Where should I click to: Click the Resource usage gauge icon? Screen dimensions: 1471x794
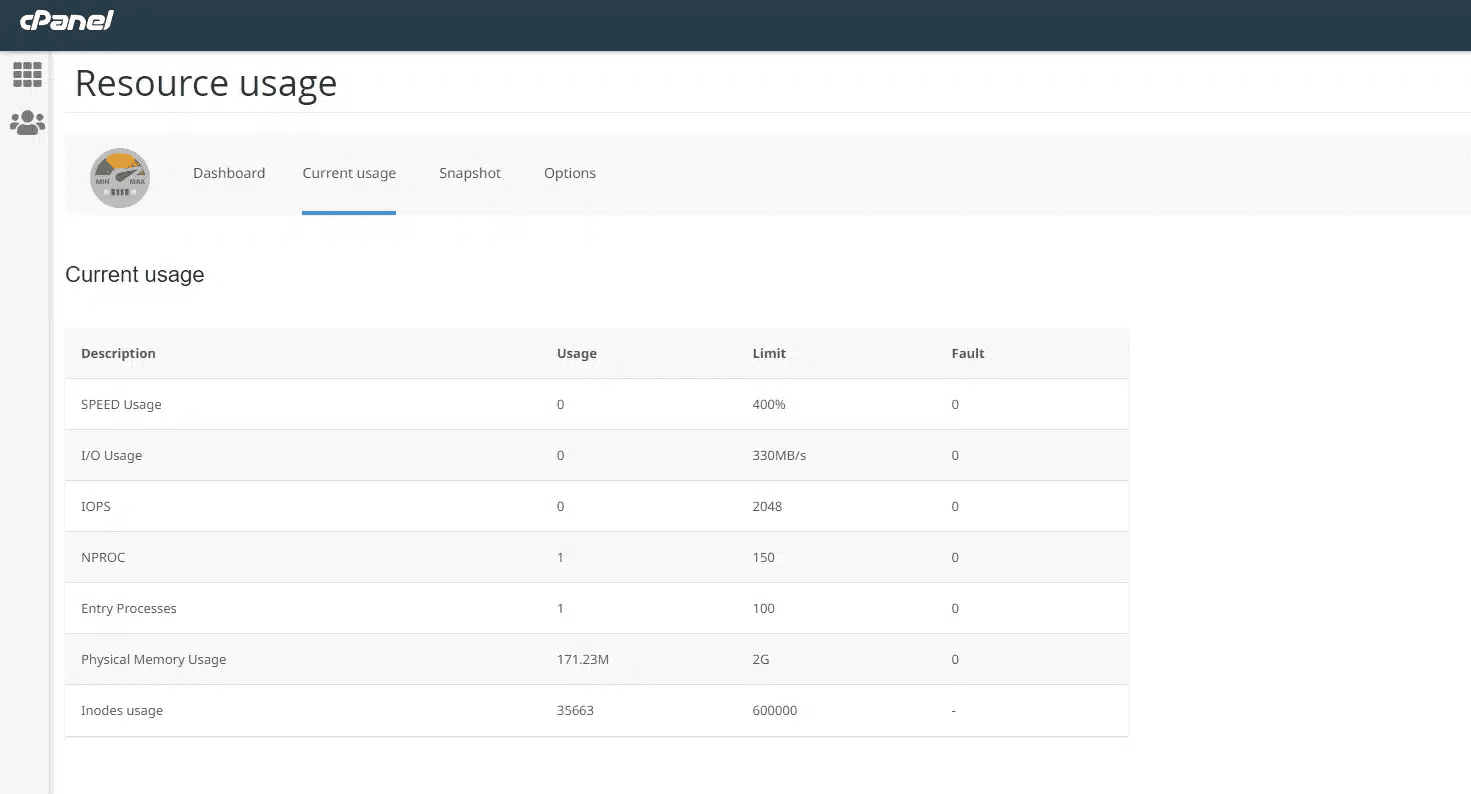(120, 178)
